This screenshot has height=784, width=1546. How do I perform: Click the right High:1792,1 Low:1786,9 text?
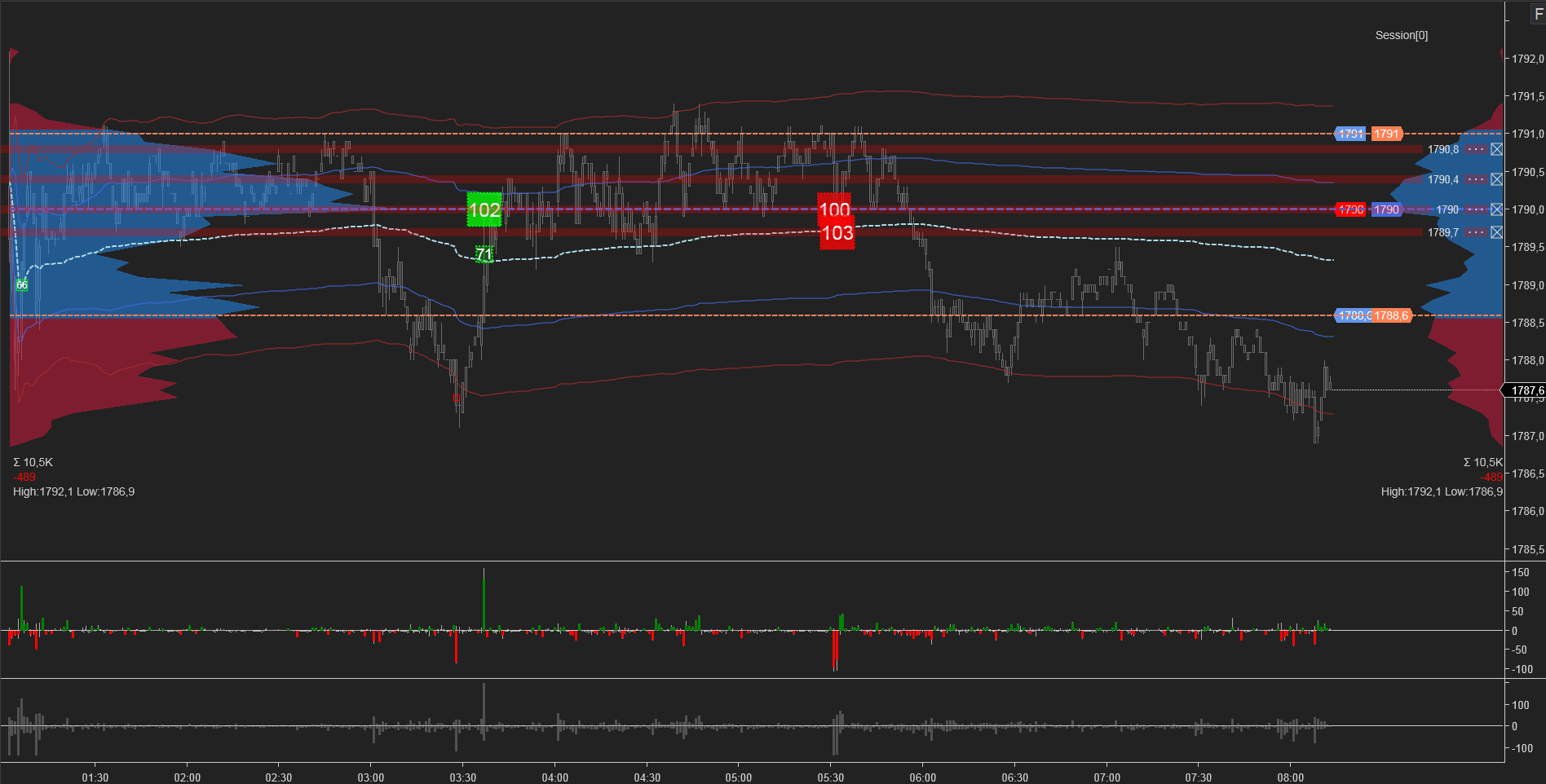pyautogui.click(x=1442, y=491)
